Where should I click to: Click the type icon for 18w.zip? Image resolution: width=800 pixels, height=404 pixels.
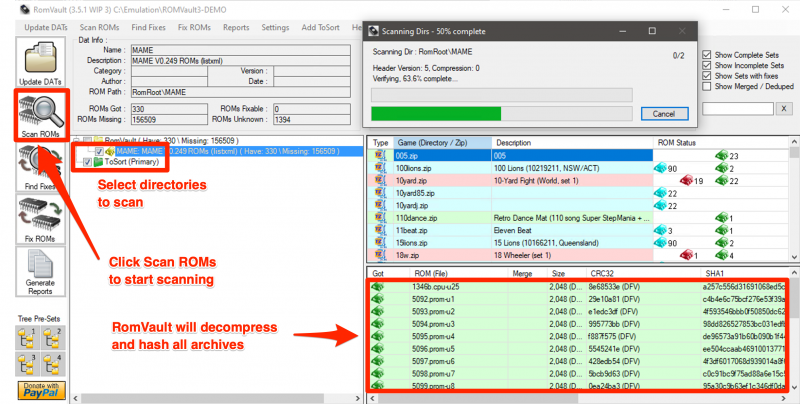click(x=380, y=255)
